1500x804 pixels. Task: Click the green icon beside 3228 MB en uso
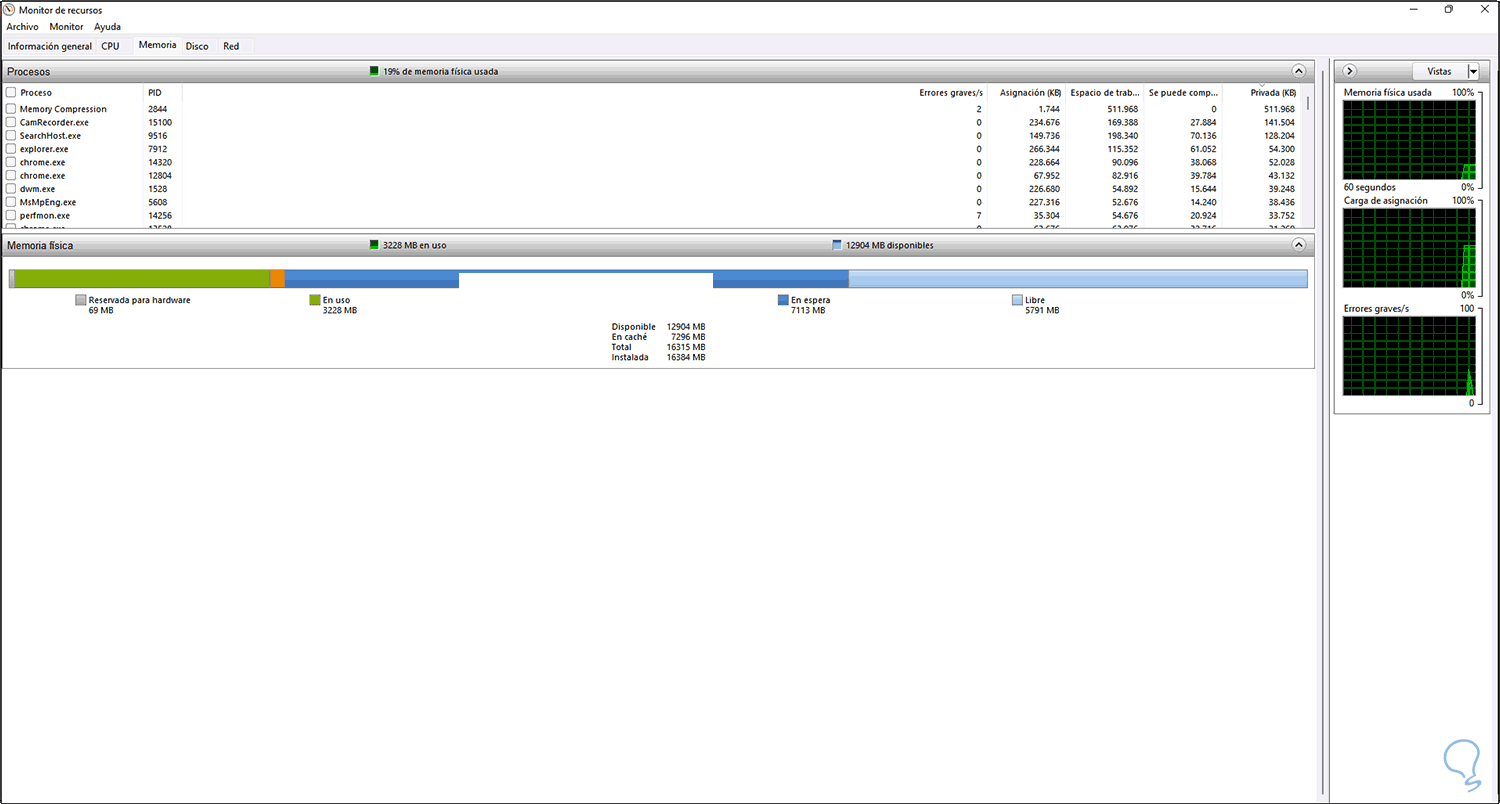click(x=374, y=245)
